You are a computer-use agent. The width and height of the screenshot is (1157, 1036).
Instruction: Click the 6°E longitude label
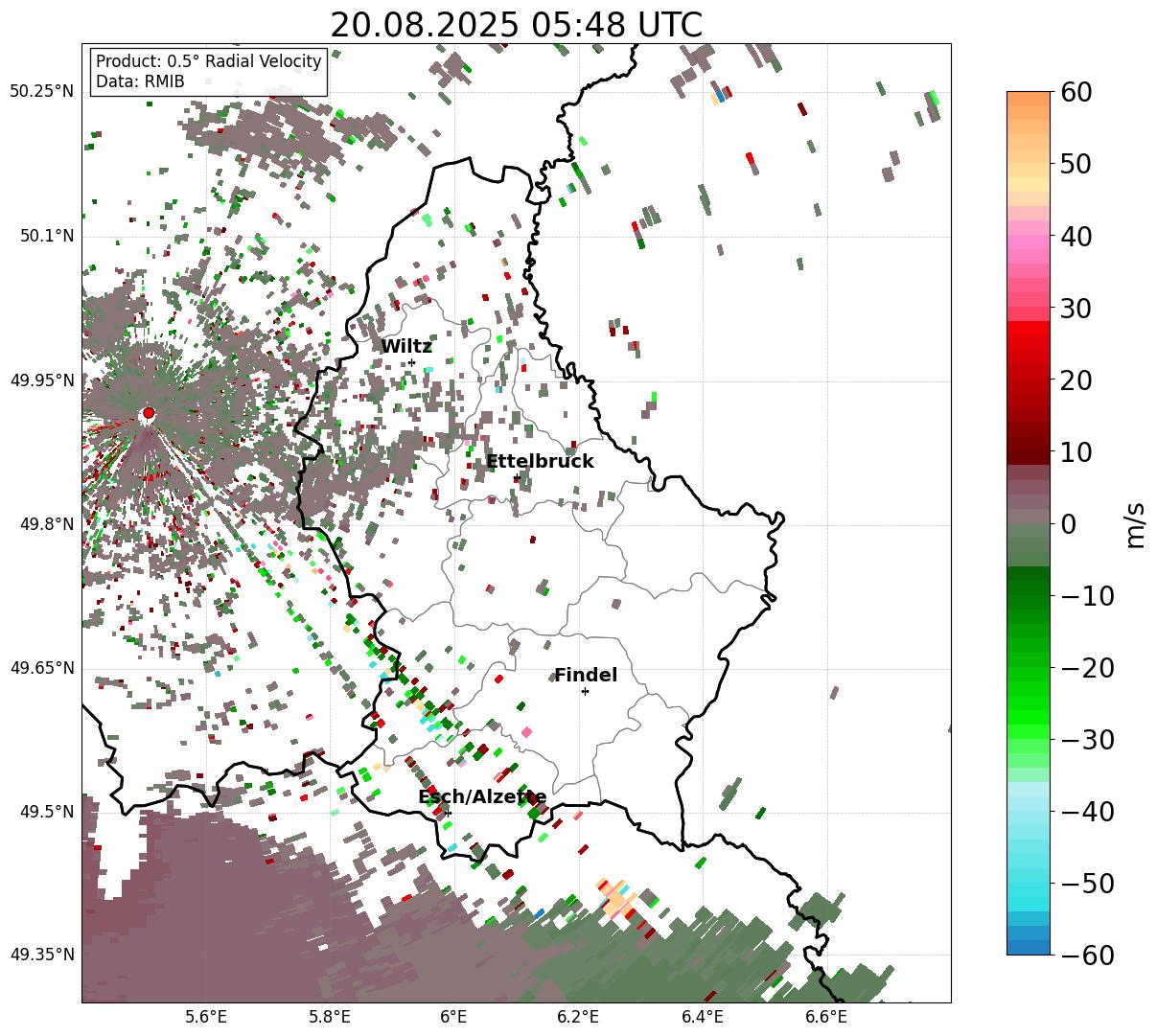(454, 1016)
